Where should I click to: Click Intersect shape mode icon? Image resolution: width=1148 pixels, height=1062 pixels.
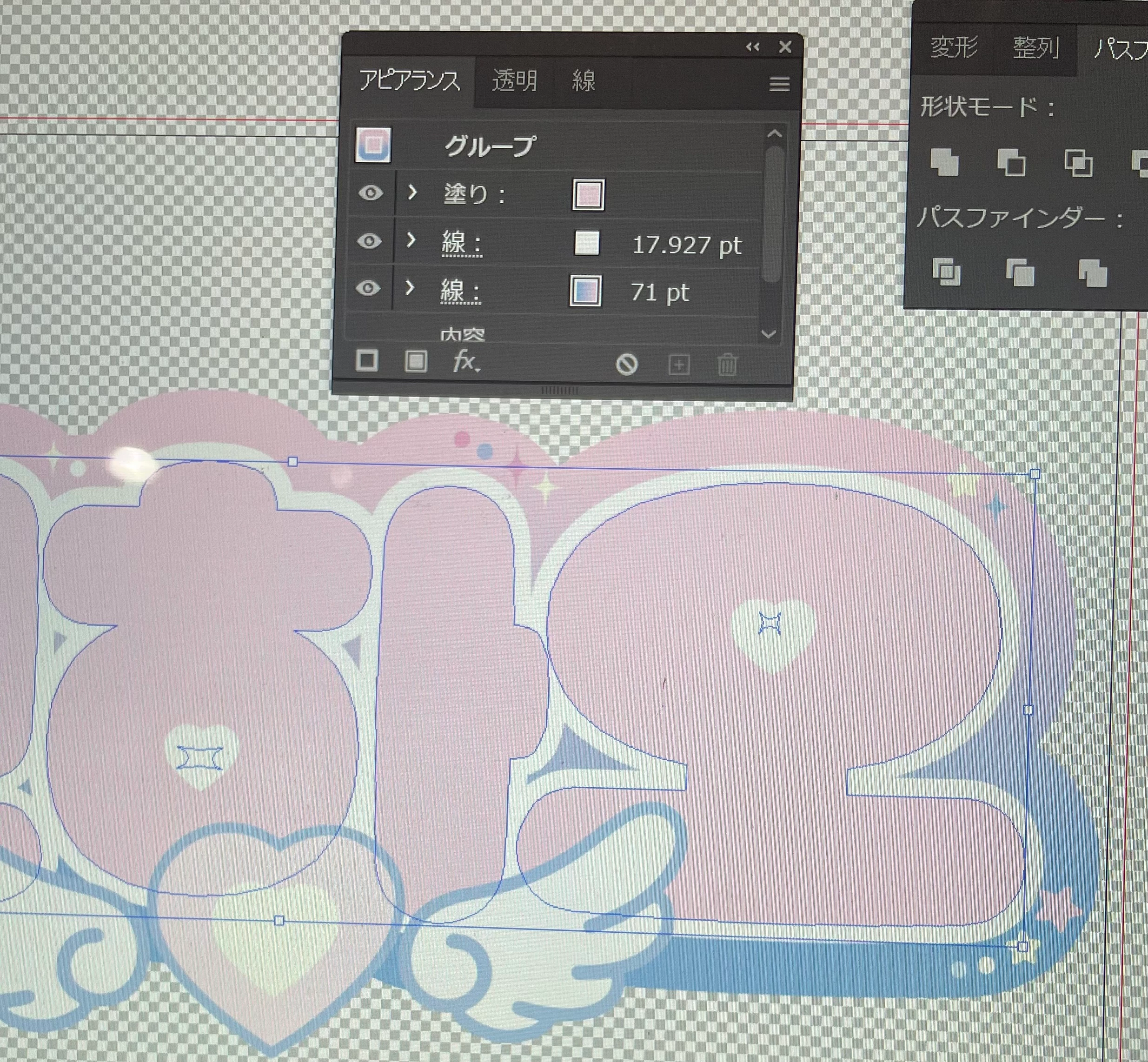tap(1078, 163)
